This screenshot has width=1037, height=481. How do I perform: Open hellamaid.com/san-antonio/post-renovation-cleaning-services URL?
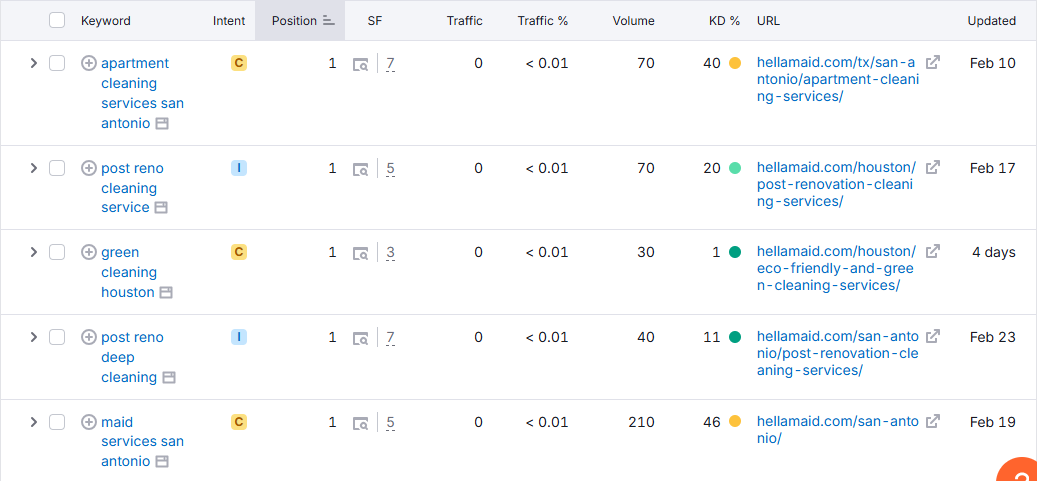click(x=838, y=353)
